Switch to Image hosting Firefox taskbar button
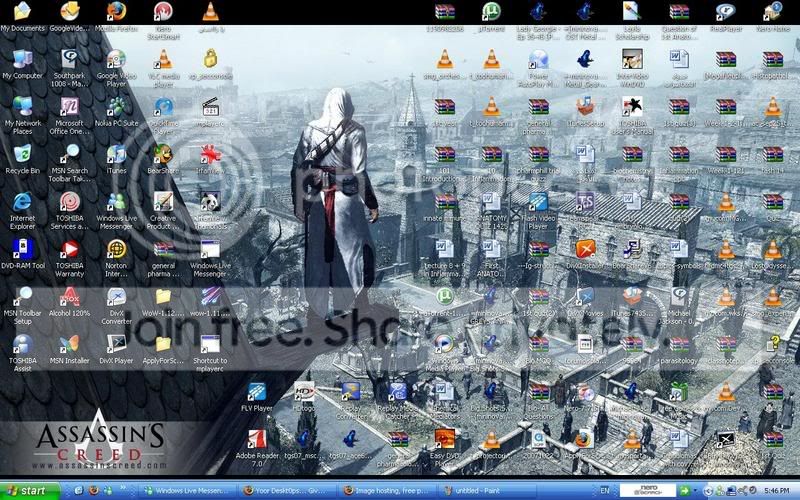The image size is (800, 500). [388, 491]
